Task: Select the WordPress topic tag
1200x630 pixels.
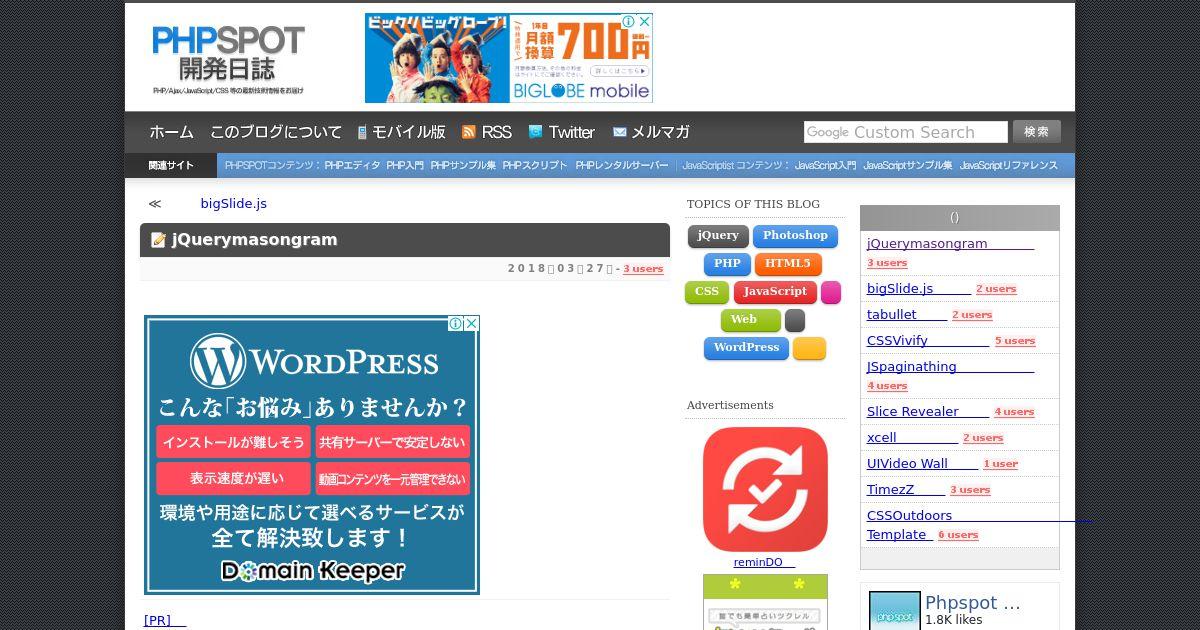Action: tap(746, 348)
